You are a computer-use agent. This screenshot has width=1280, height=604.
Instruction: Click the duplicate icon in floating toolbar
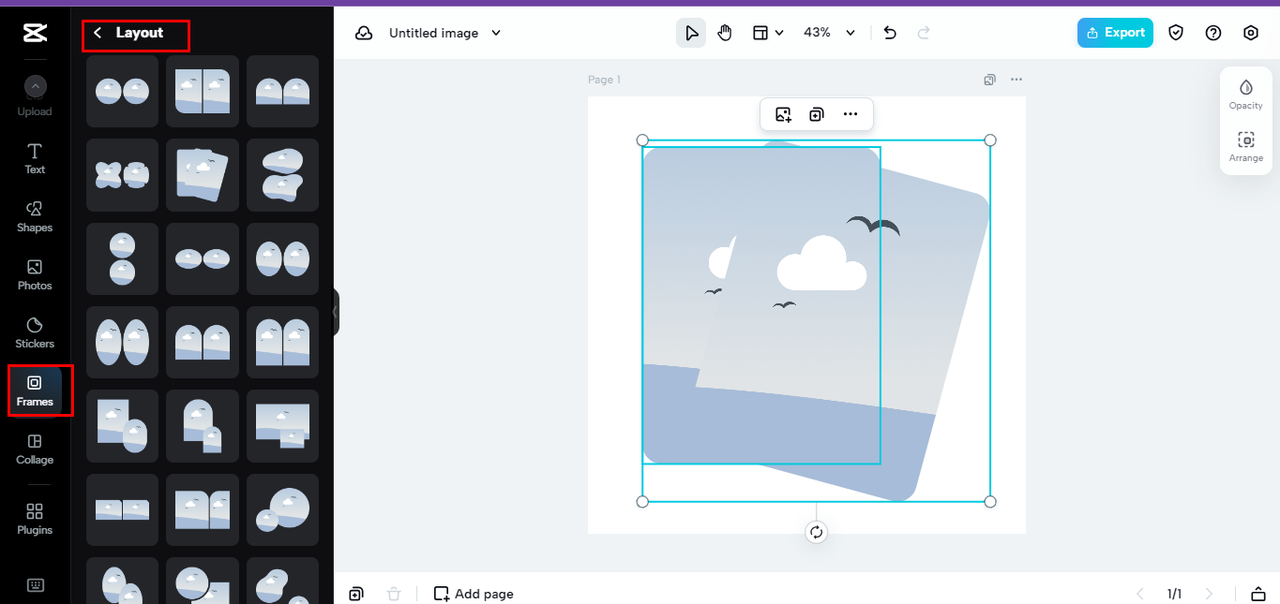(816, 115)
